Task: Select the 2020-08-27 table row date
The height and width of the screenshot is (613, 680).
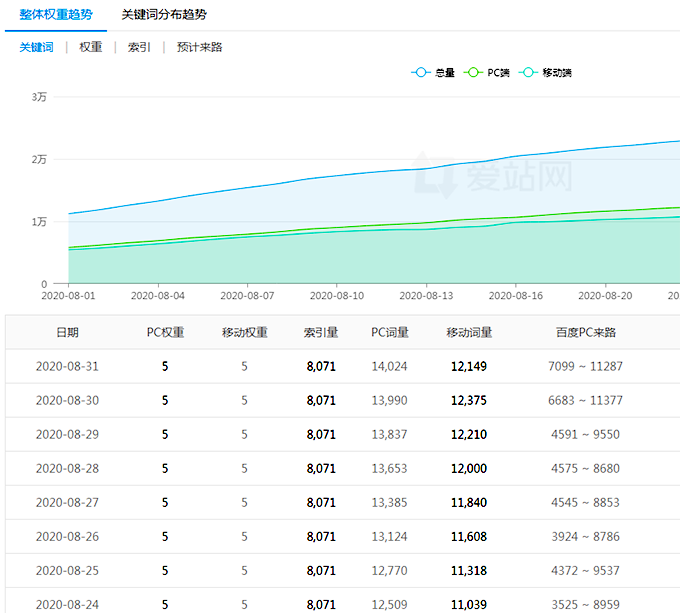Action: pos(67,503)
